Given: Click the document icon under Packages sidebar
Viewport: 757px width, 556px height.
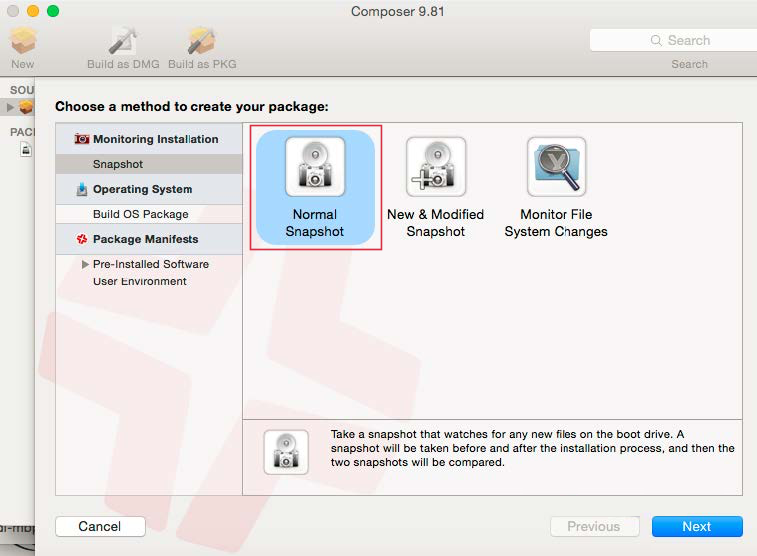Looking at the screenshot, I should point(26,150).
